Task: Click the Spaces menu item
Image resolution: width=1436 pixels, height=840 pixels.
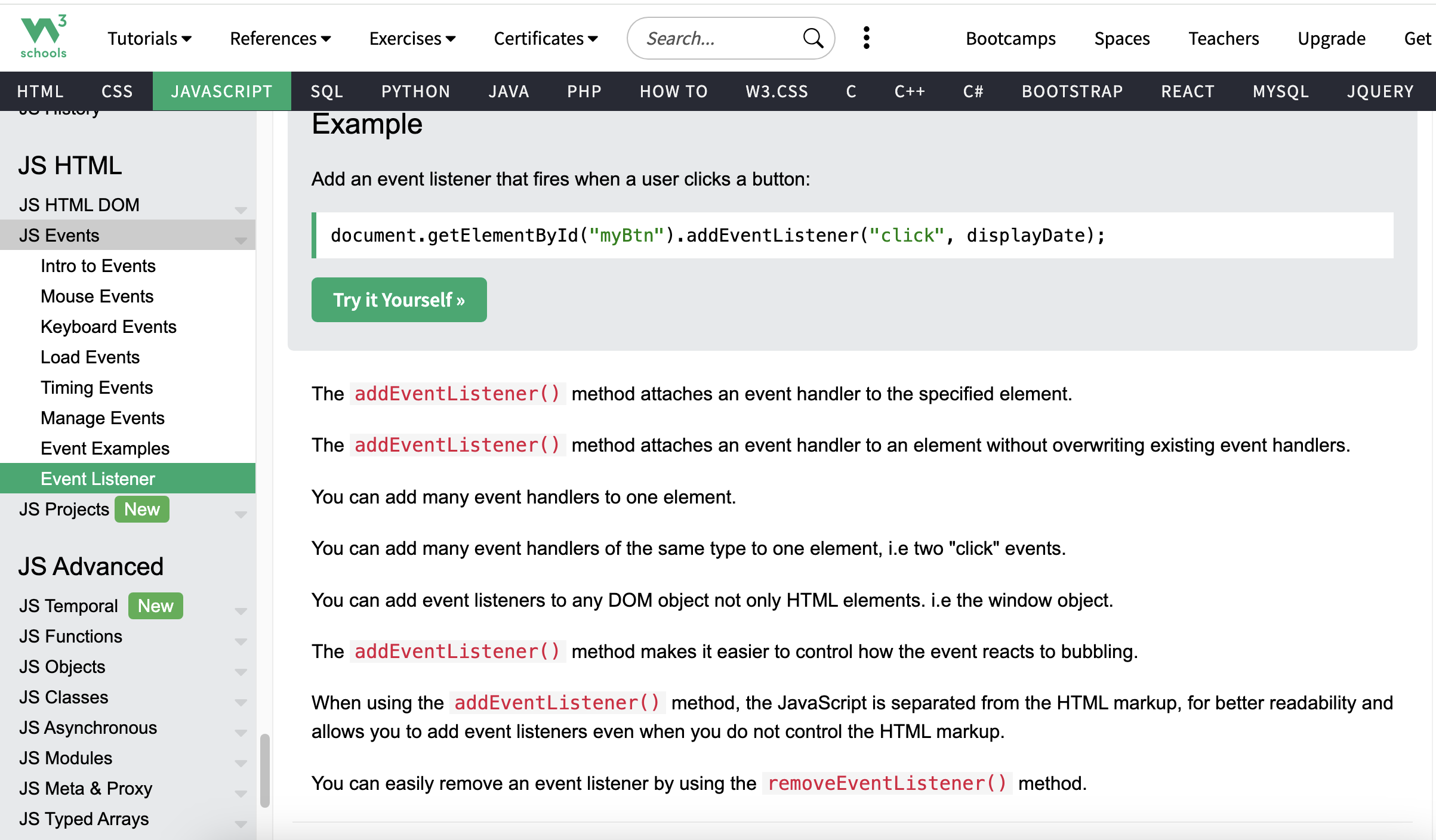Action: 1121,38
